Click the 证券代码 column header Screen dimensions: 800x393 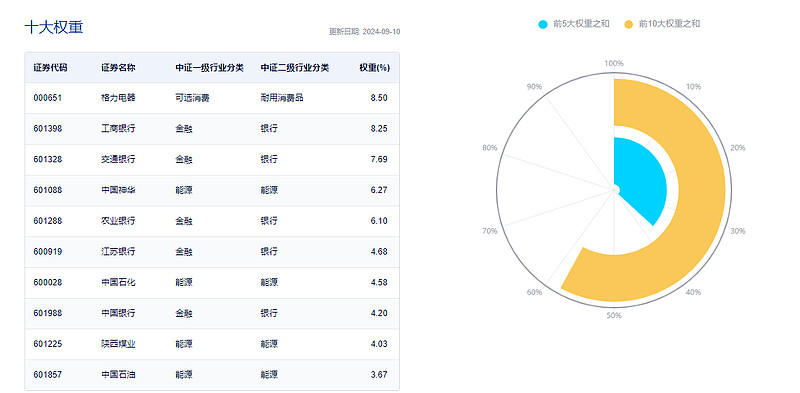coord(50,67)
